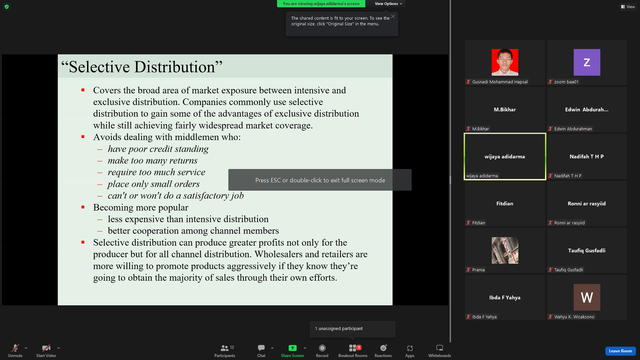Open audio options arrow next to Unmute

pyautogui.click(x=26, y=348)
